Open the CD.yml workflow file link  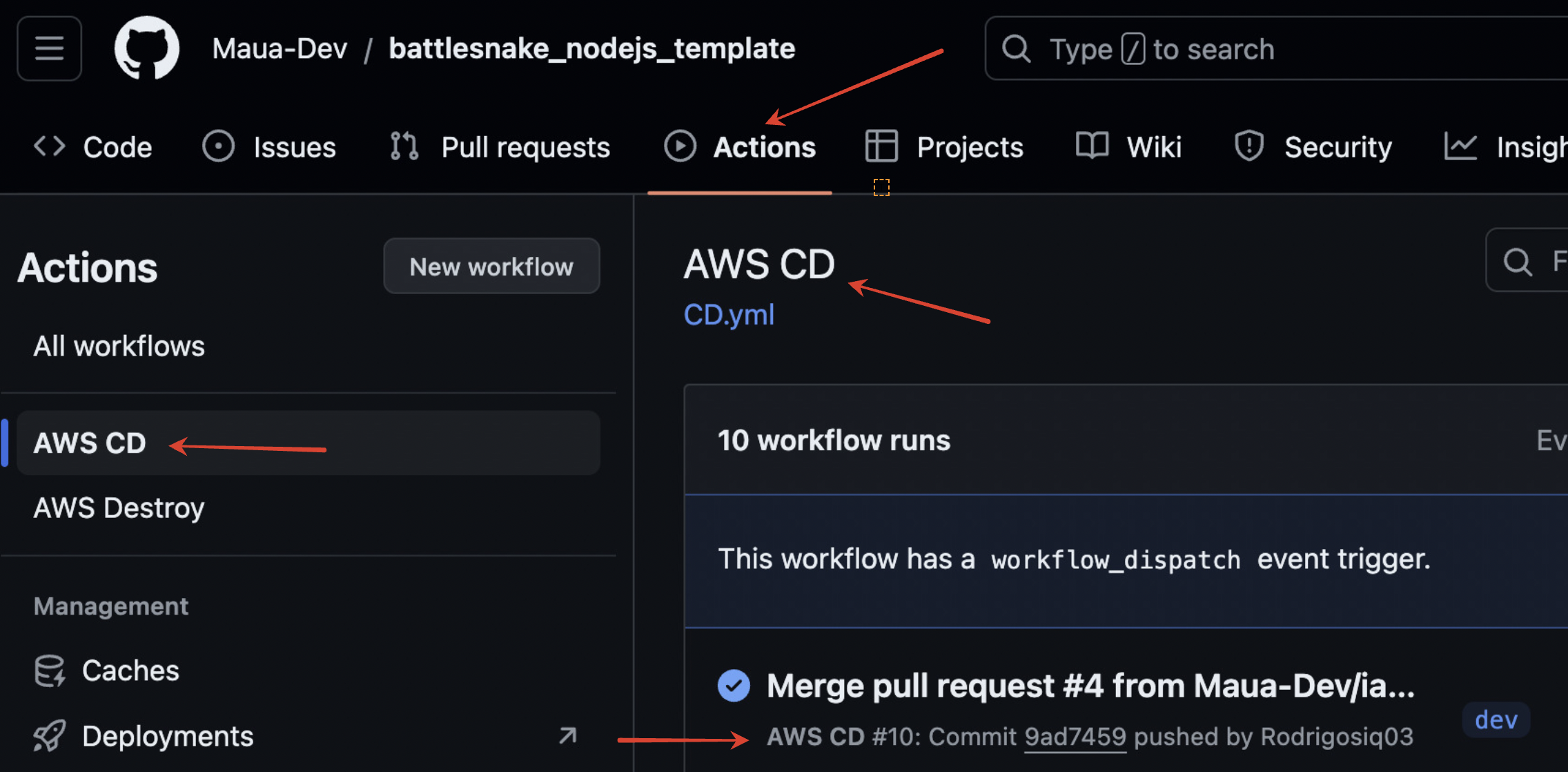pos(729,315)
